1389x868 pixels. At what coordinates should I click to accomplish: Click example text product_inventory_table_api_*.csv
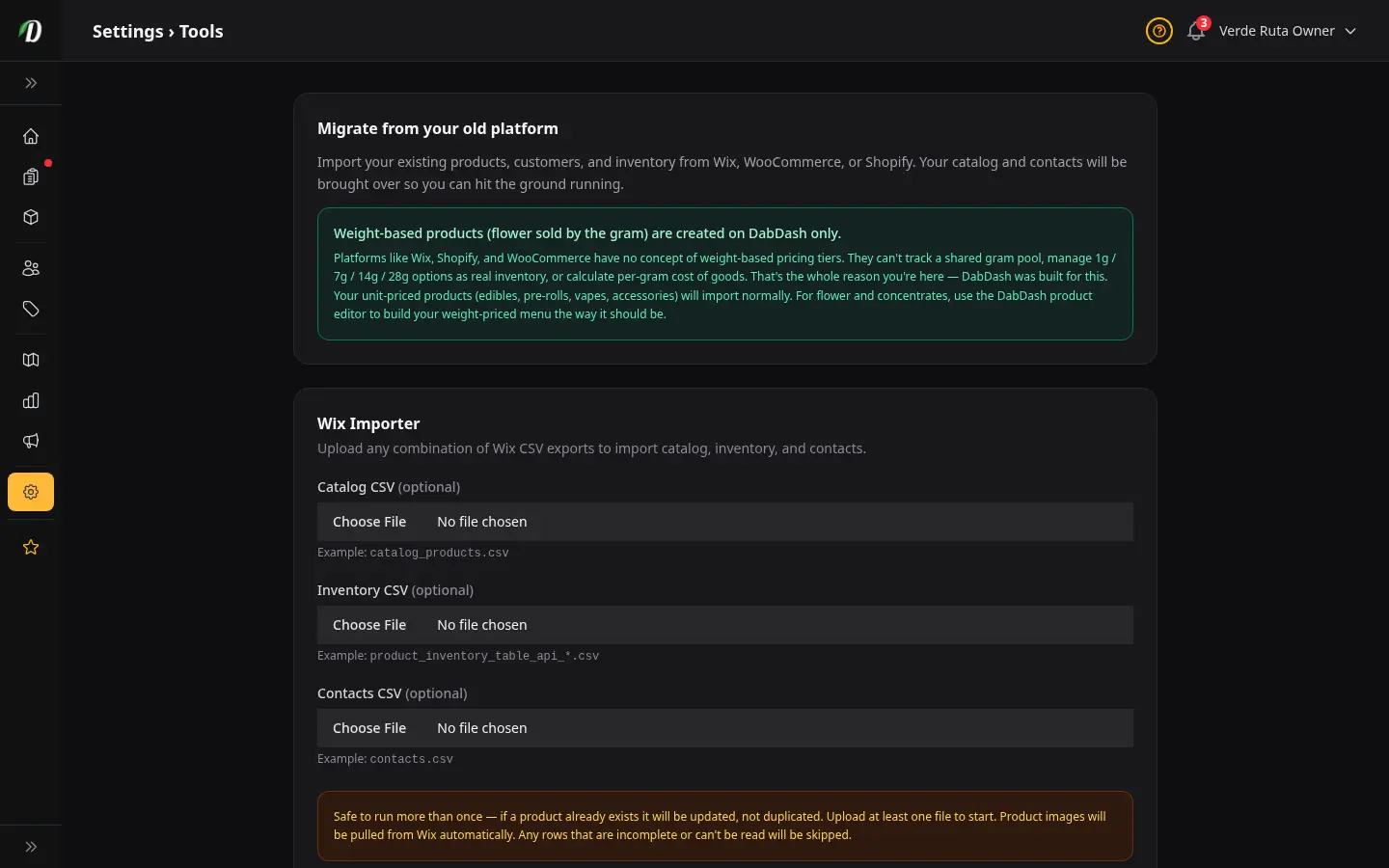(484, 656)
